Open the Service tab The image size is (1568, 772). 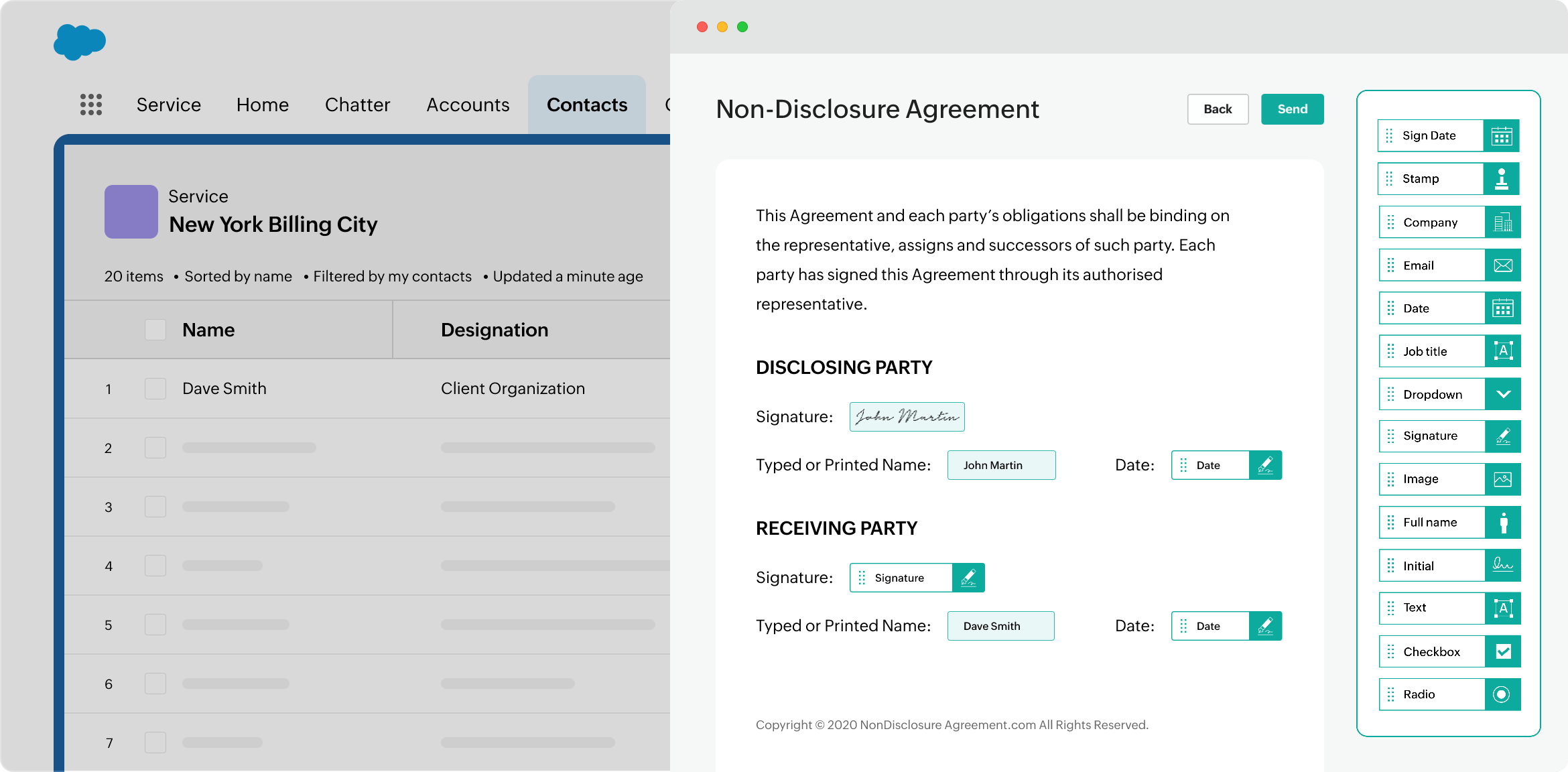tap(169, 105)
